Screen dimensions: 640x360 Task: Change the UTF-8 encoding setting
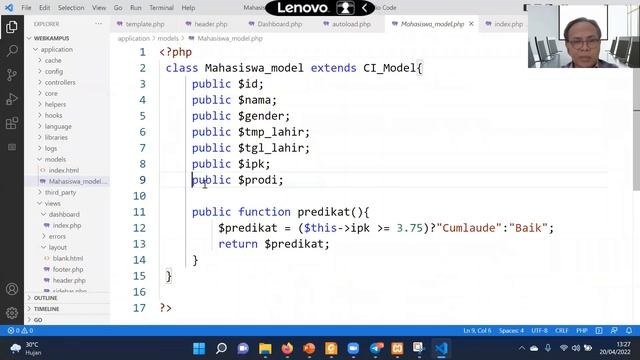(x=539, y=331)
